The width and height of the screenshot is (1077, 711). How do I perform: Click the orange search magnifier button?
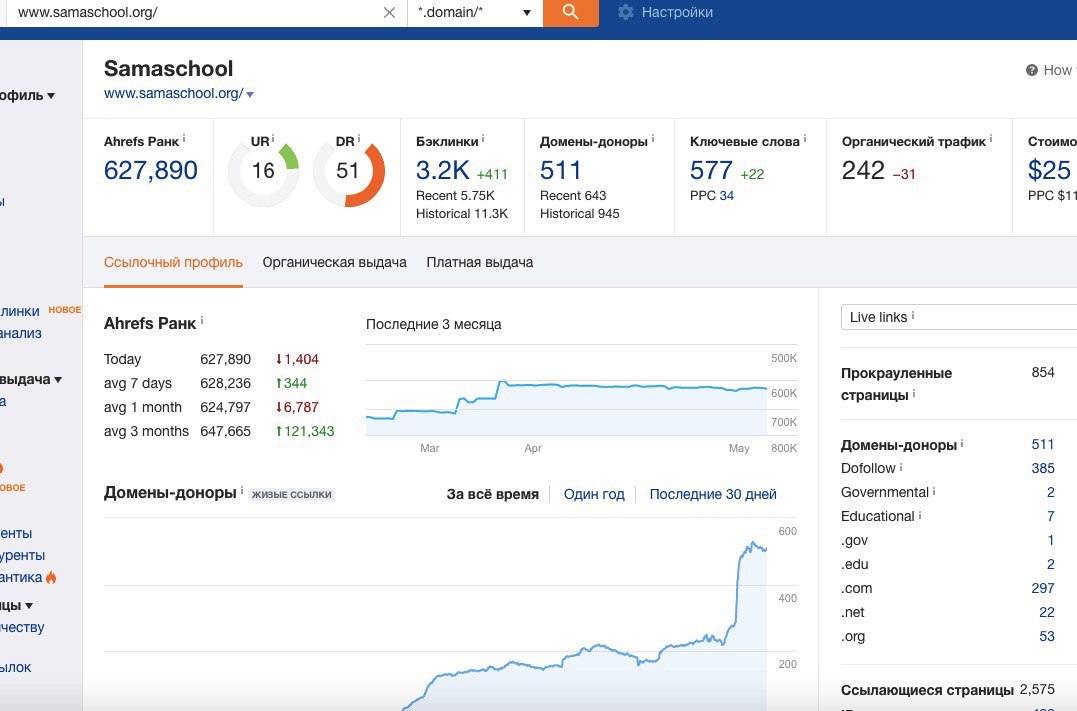pos(570,12)
